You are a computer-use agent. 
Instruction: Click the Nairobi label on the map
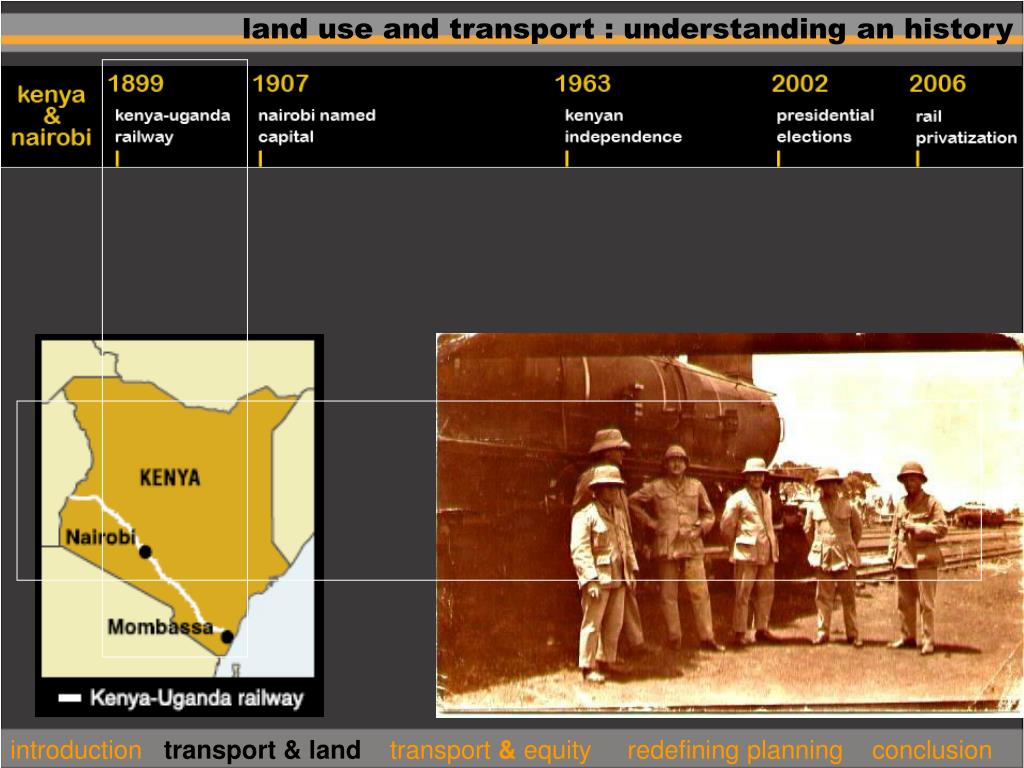coord(101,537)
